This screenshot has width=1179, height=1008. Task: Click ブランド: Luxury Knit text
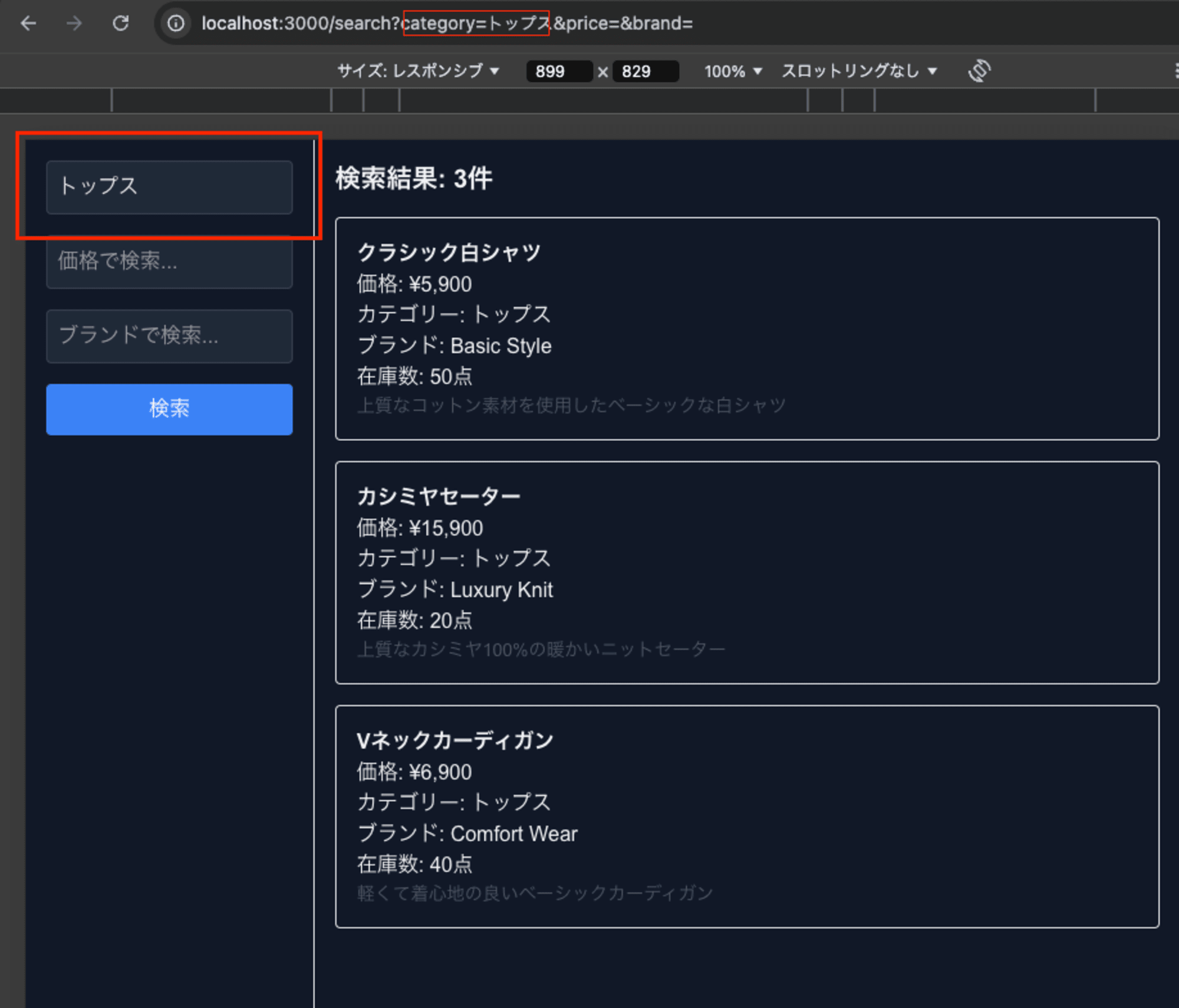click(455, 589)
